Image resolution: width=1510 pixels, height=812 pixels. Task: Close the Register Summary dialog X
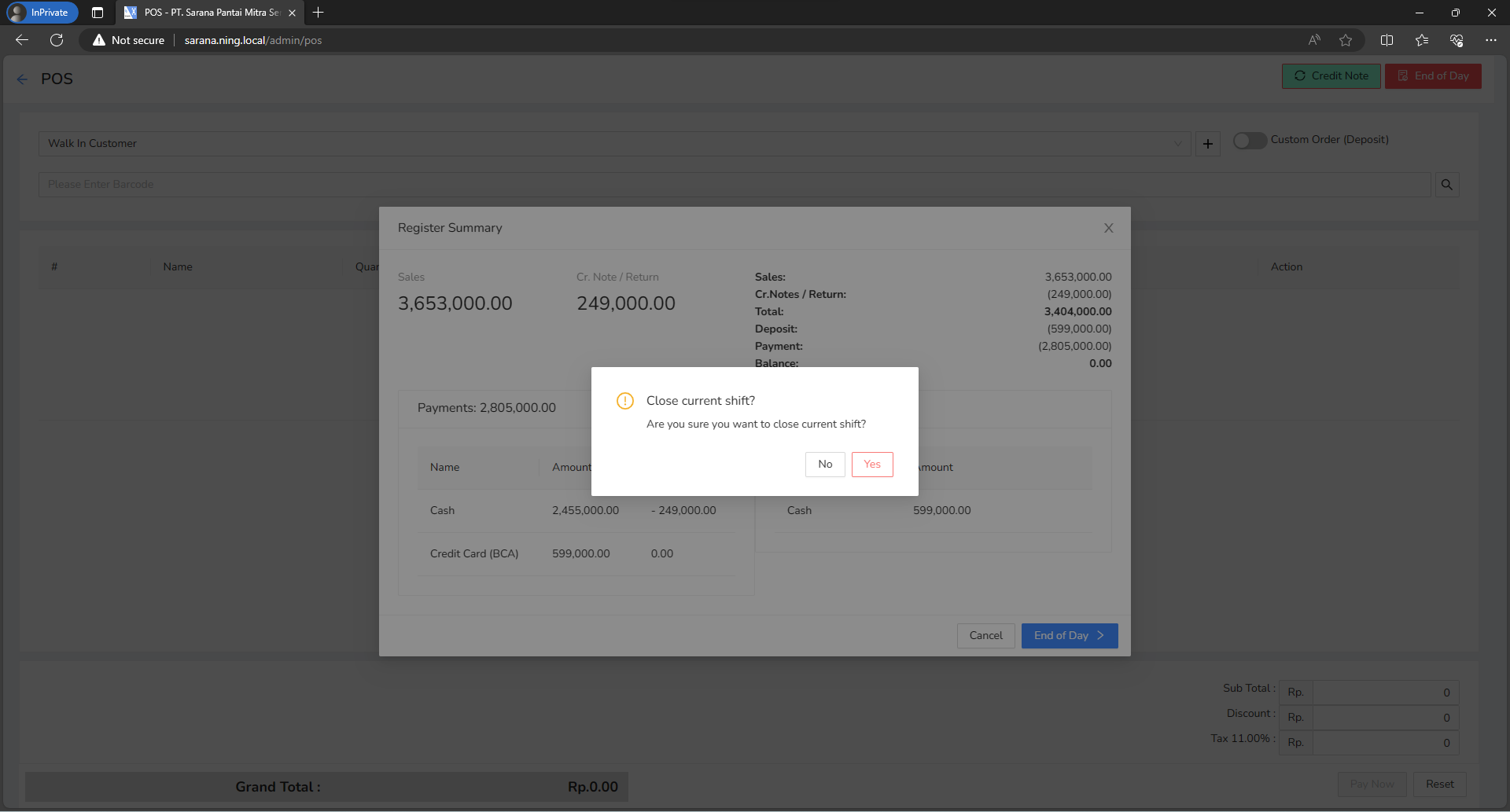tap(1109, 228)
